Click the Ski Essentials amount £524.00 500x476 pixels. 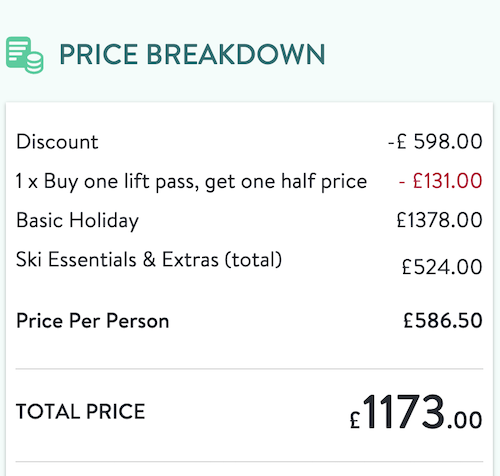pos(442,267)
